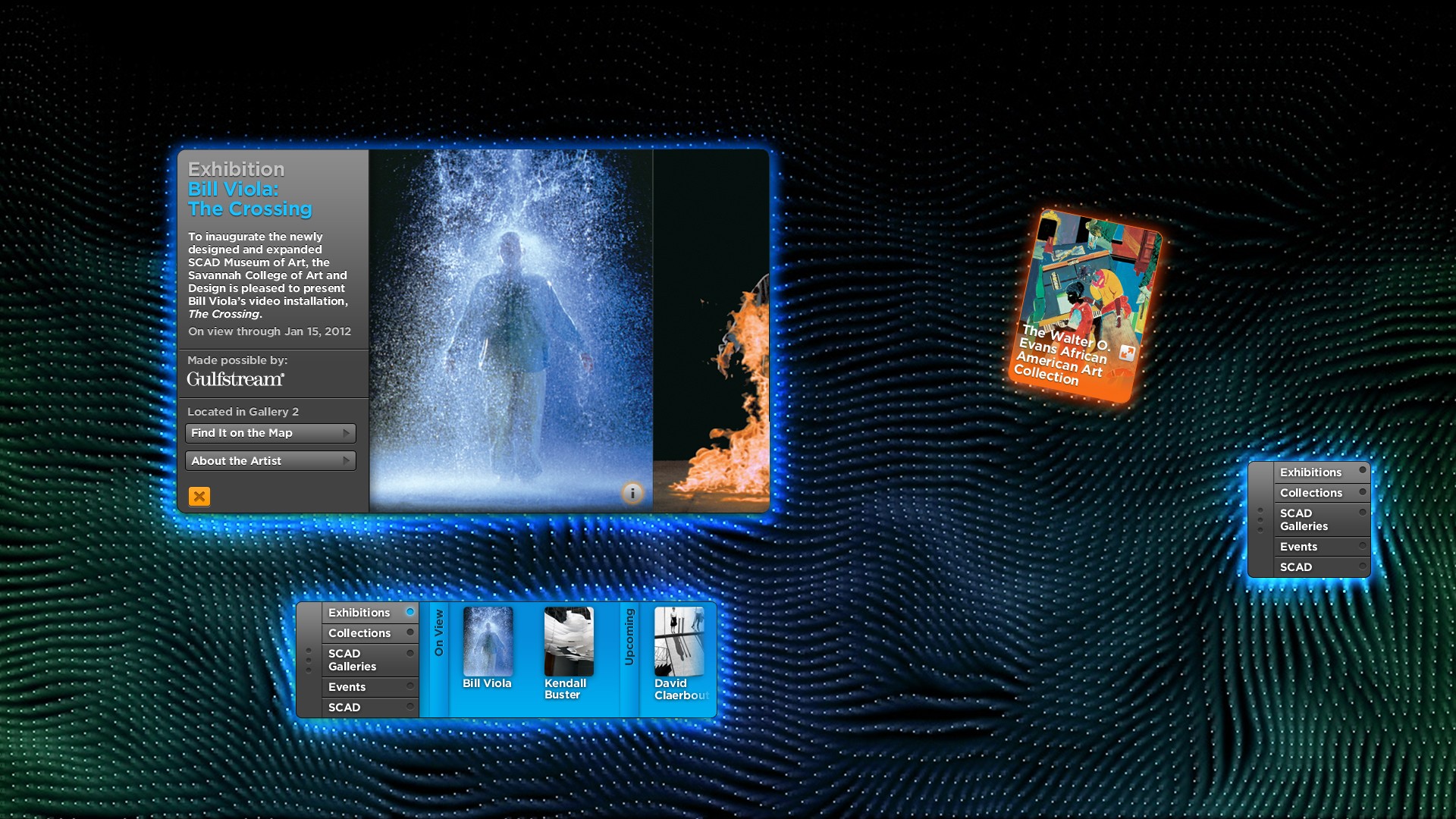Select Exhibitions in the bottom menu
Viewport: 1456px width, 819px height.
click(x=370, y=613)
